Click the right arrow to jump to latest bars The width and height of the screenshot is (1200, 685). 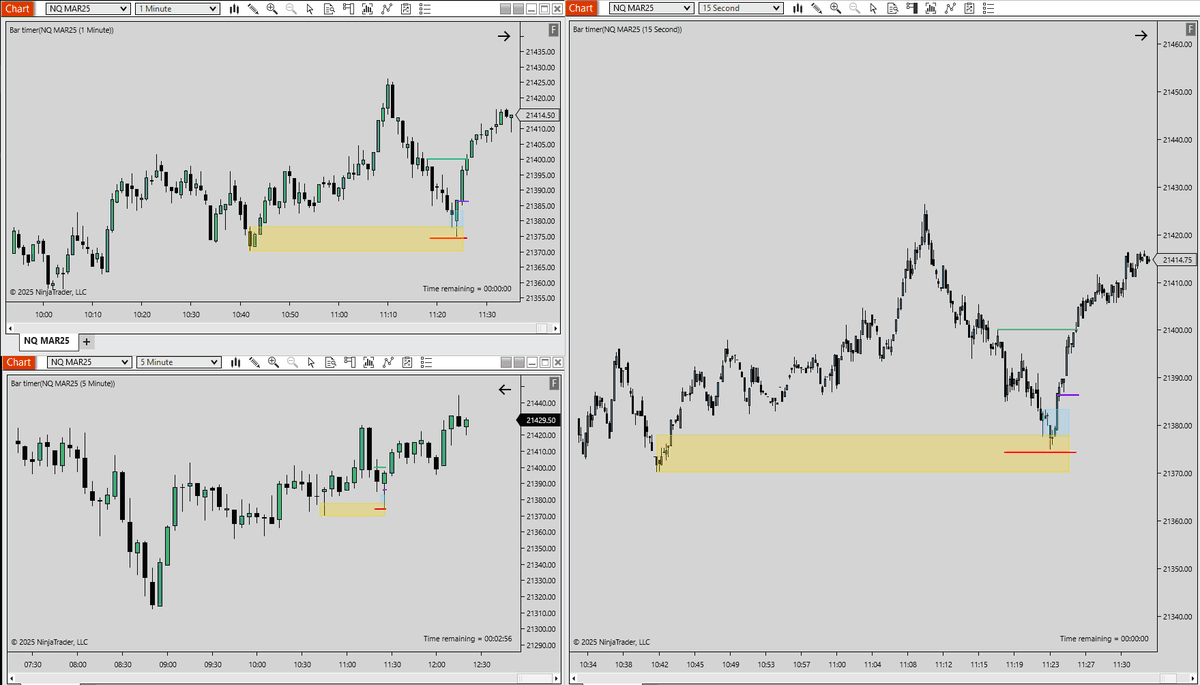click(503, 35)
